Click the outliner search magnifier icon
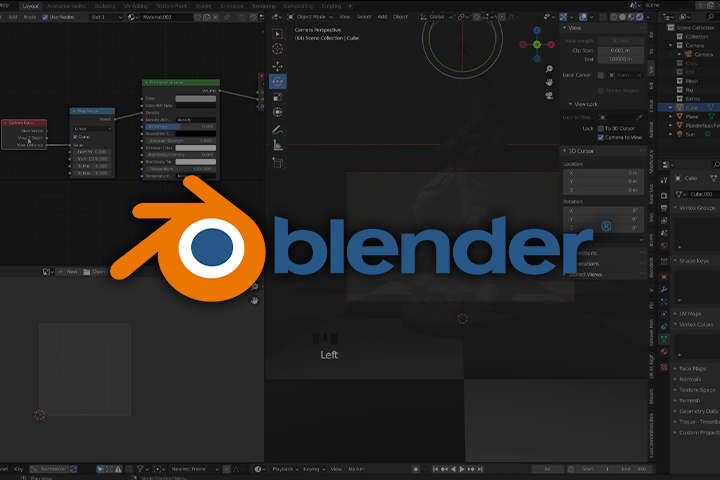This screenshot has height=480, width=720. coord(711,17)
